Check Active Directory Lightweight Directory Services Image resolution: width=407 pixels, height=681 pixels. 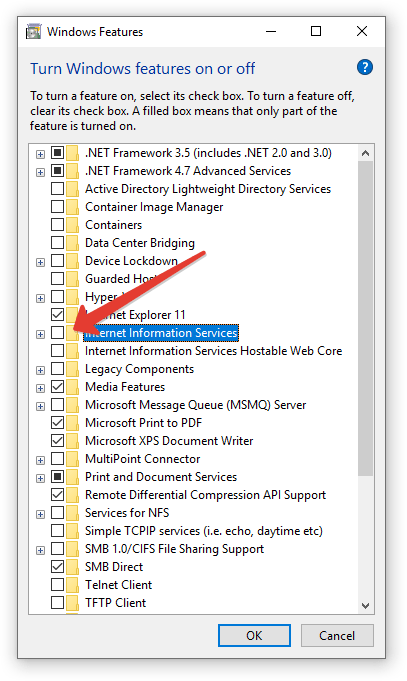(x=57, y=189)
